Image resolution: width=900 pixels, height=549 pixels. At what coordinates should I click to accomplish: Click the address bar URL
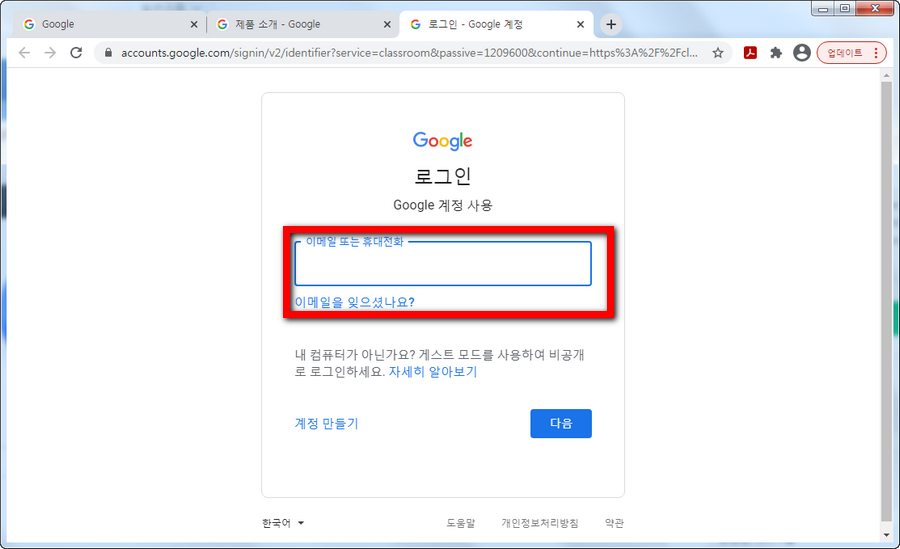(409, 53)
